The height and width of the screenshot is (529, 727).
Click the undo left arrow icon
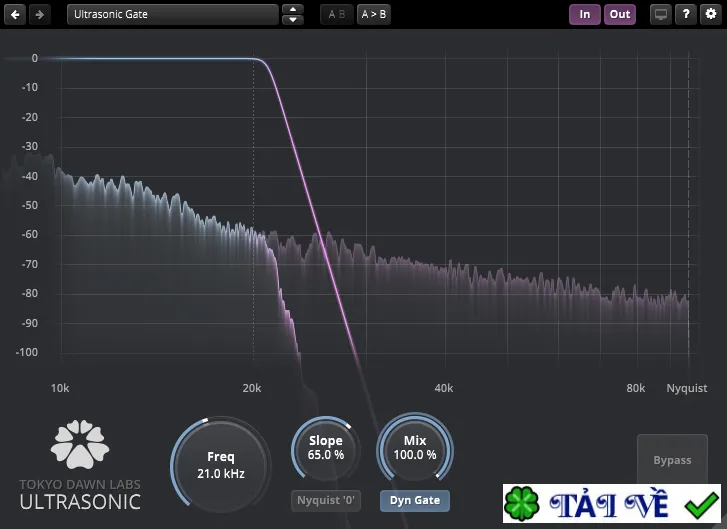[x=15, y=14]
